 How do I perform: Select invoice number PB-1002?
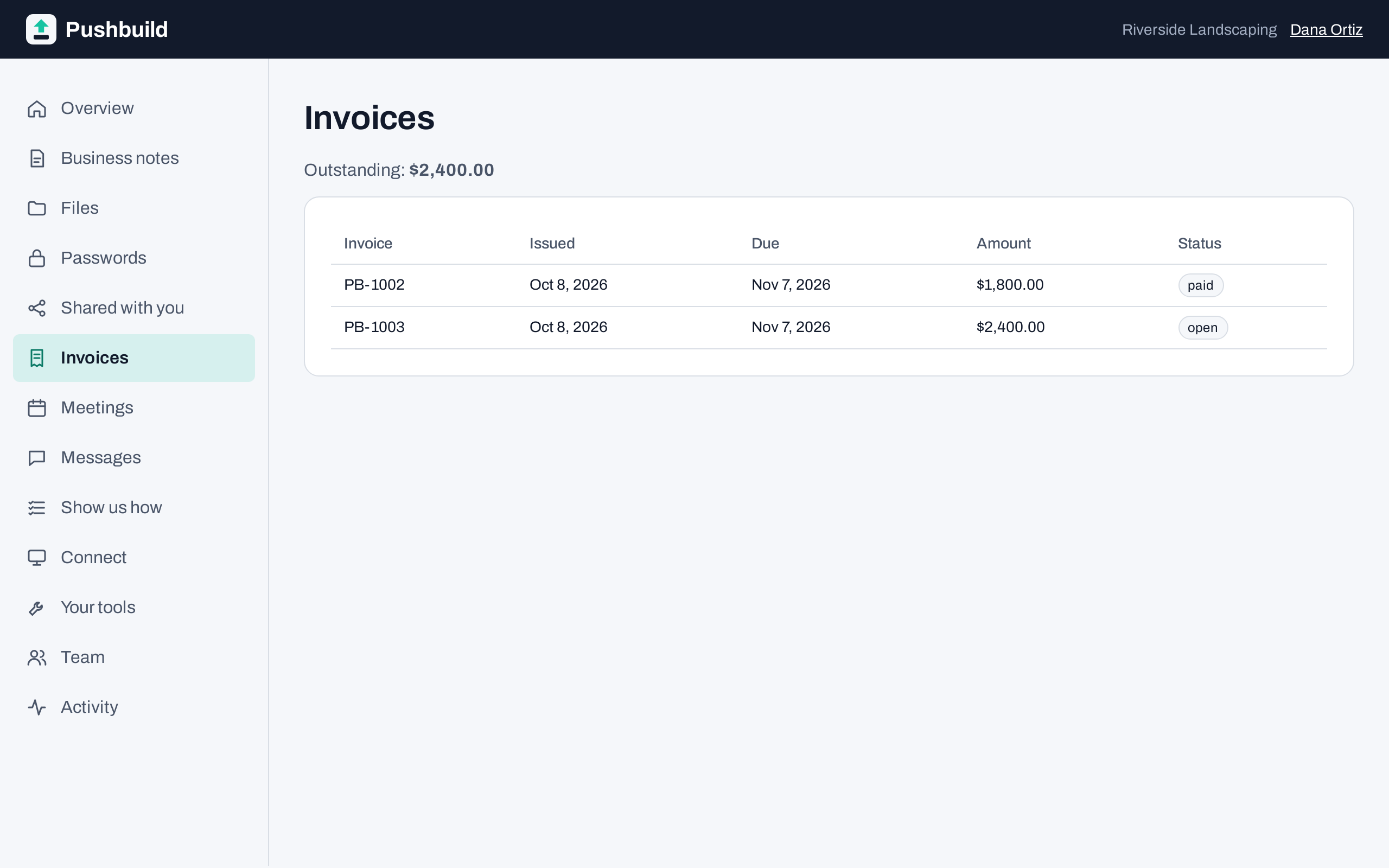374,285
